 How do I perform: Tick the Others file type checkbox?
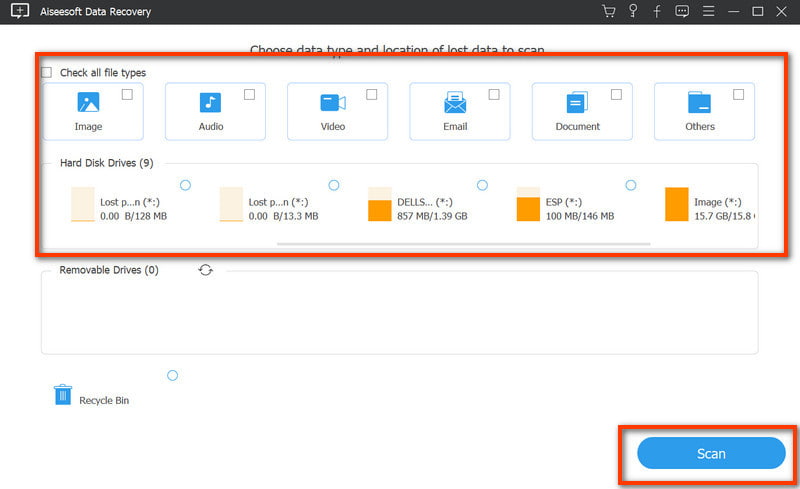pyautogui.click(x=738, y=94)
